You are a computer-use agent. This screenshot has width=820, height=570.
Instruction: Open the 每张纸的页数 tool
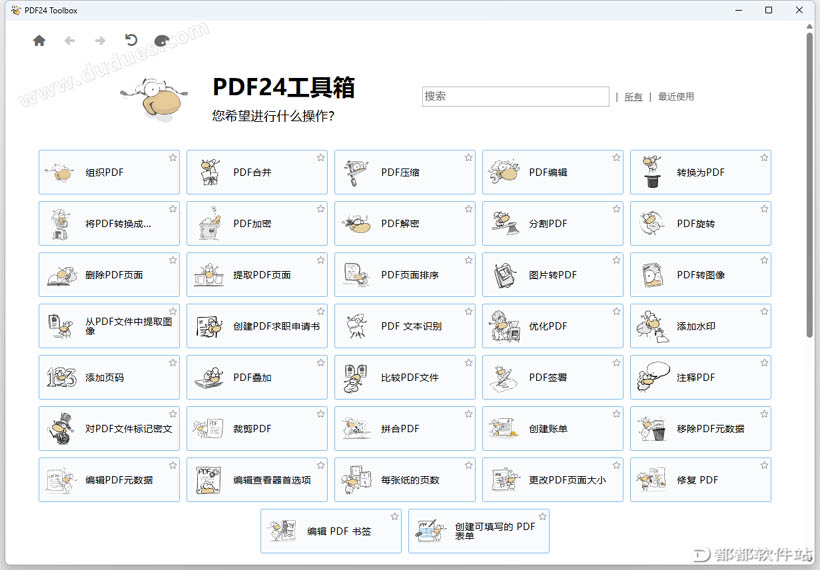pyautogui.click(x=405, y=480)
